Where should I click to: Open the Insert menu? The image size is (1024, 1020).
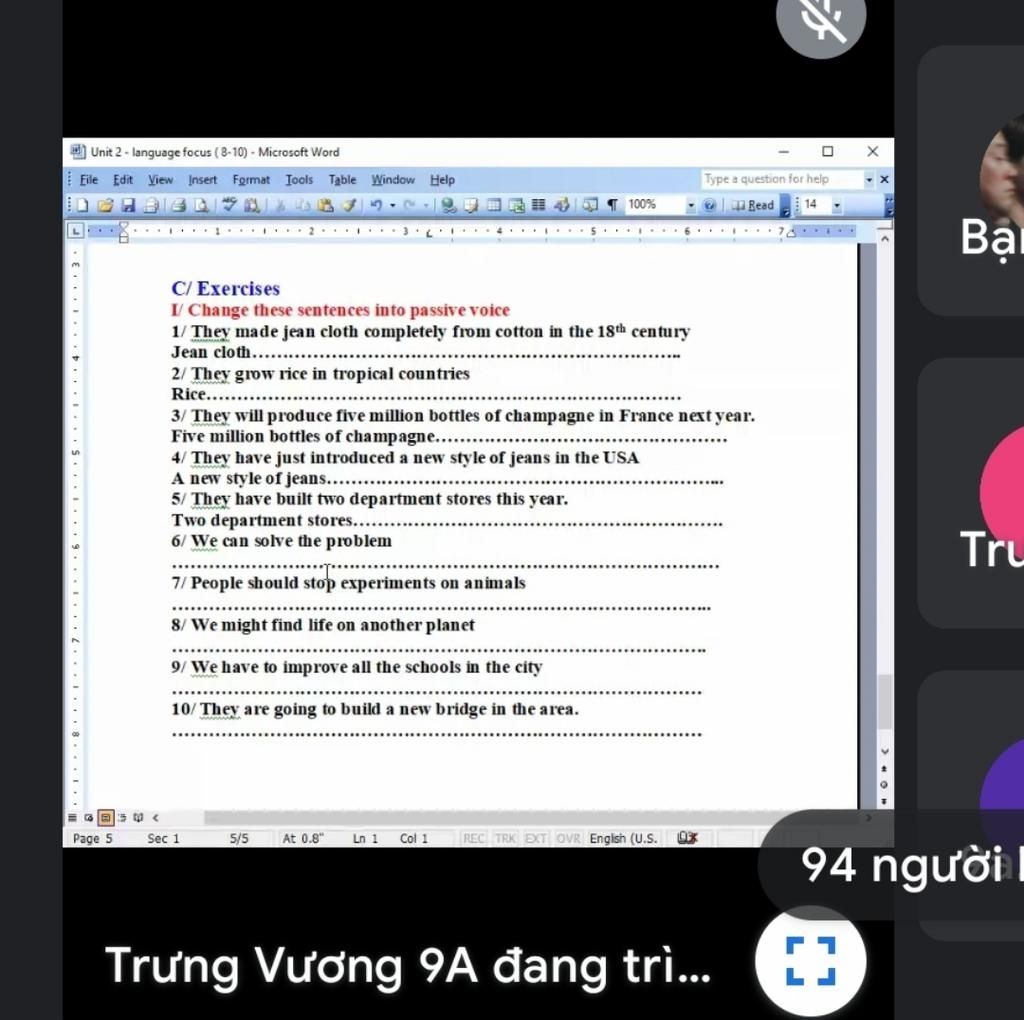pos(202,180)
